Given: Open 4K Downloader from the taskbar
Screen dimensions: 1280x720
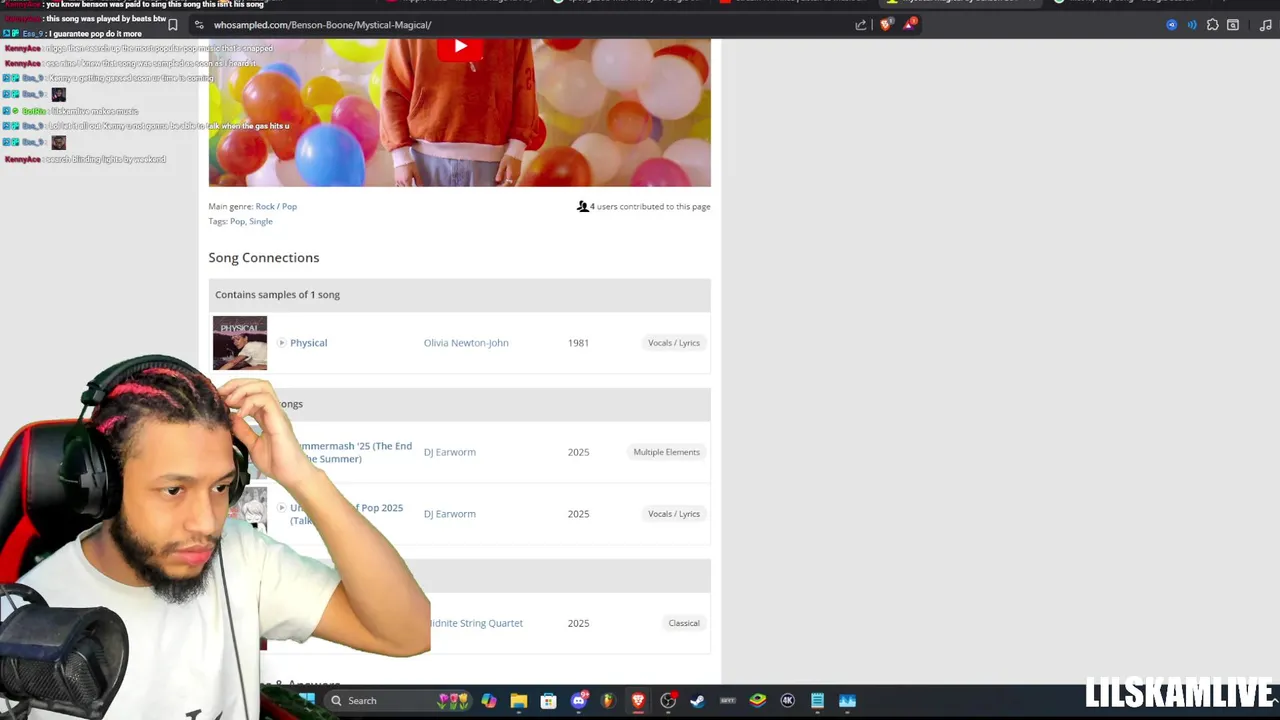Looking at the screenshot, I should 788,701.
